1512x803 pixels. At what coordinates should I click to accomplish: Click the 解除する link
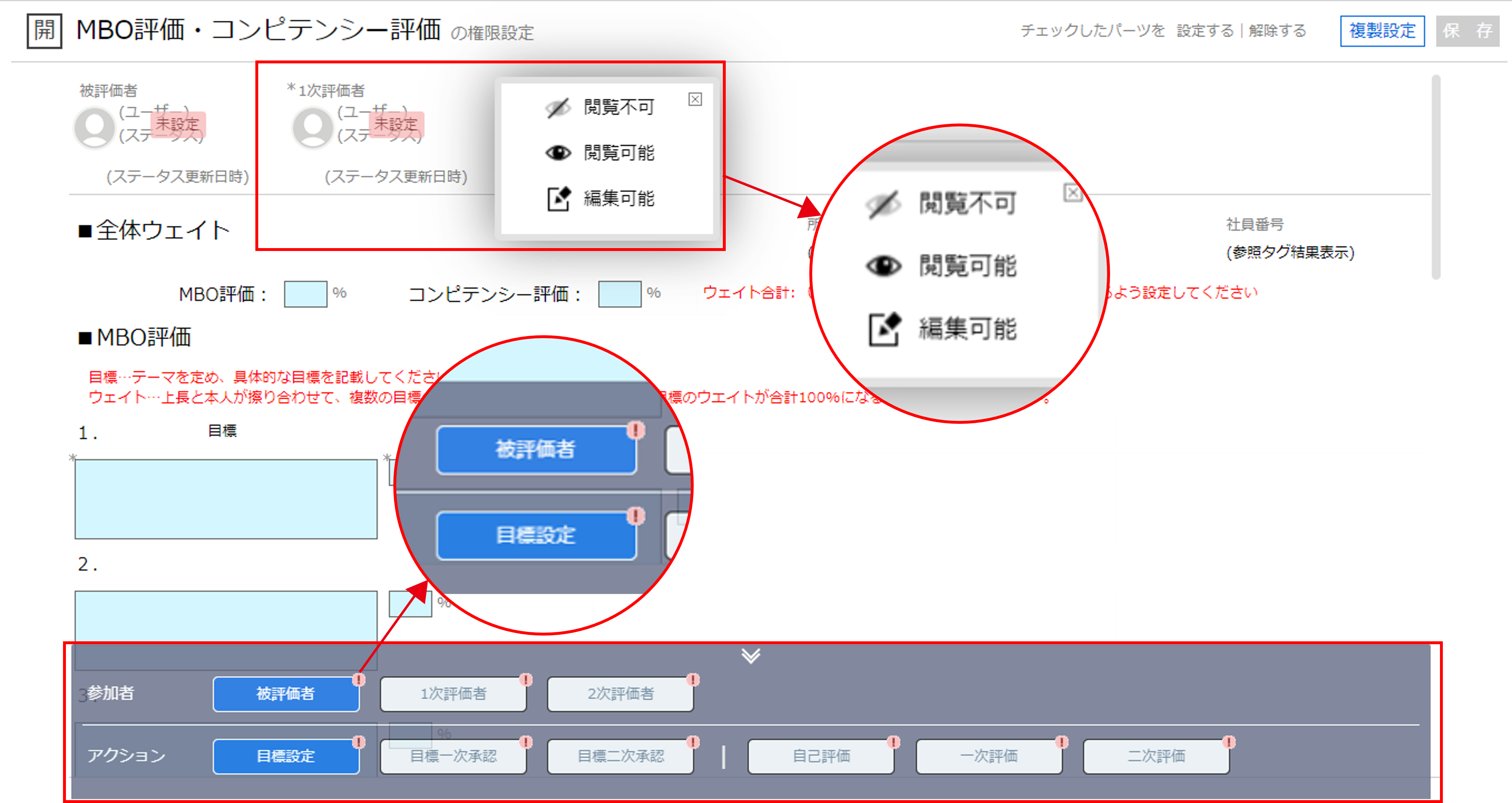[x=1277, y=31]
